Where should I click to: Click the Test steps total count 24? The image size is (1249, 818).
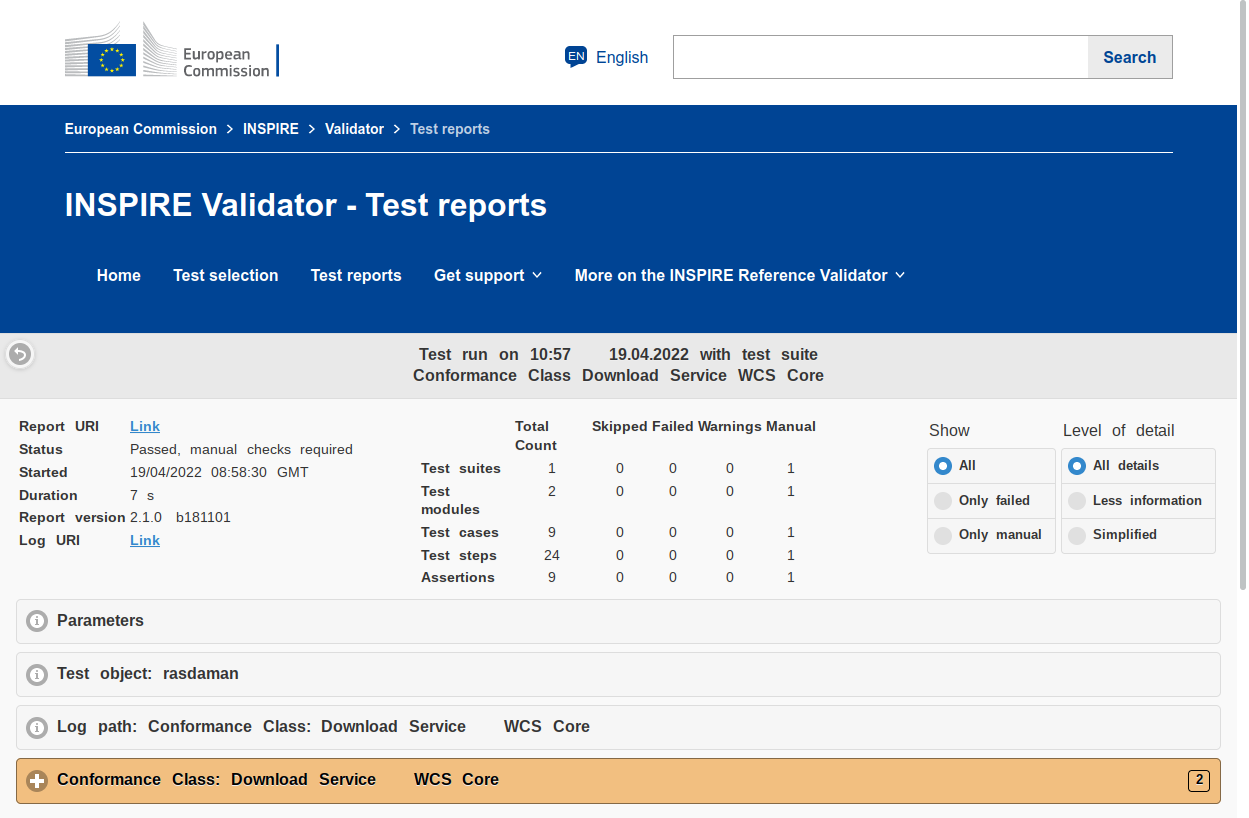pos(551,555)
